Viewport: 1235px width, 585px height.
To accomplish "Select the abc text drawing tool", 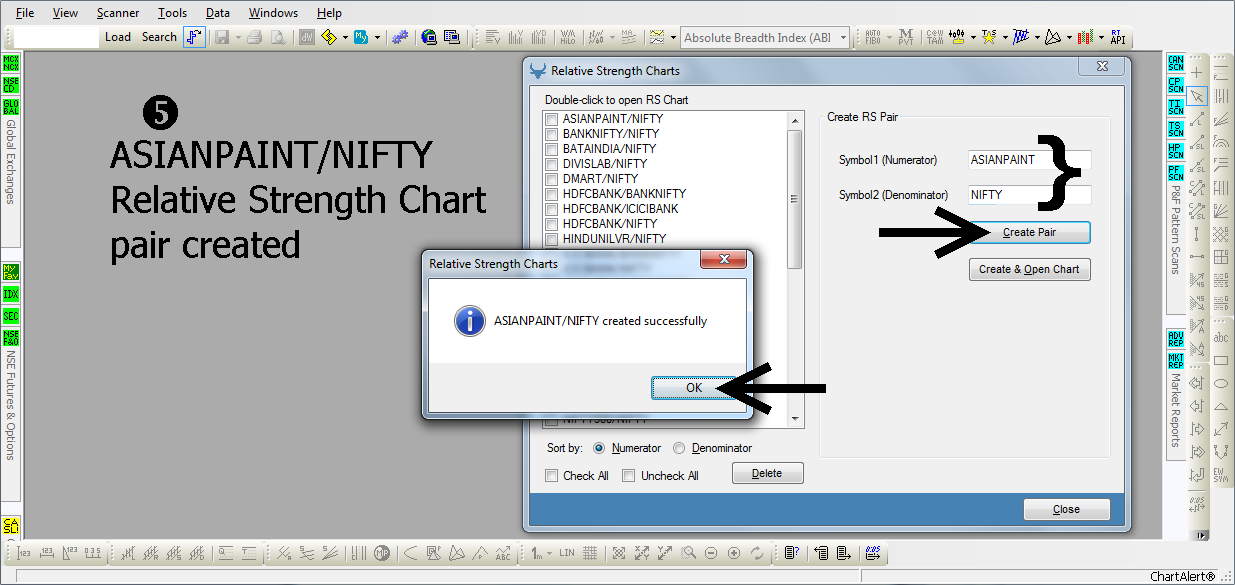I will tap(1221, 338).
